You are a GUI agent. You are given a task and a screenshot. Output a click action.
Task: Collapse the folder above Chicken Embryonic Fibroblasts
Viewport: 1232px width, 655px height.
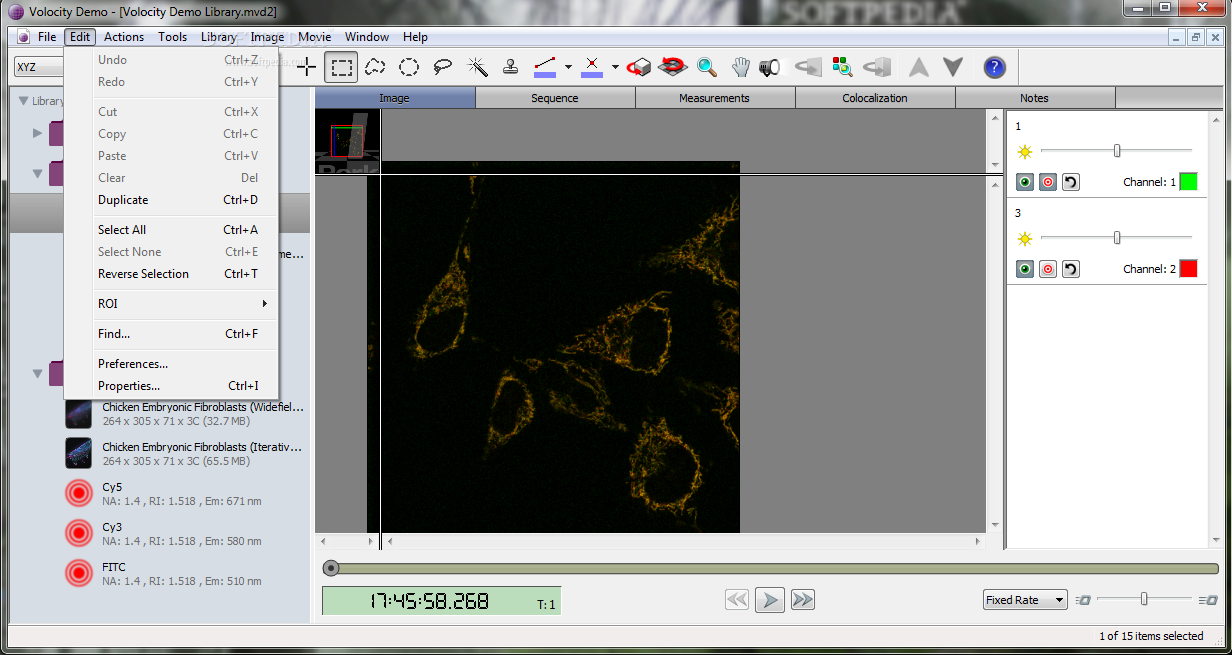click(38, 374)
